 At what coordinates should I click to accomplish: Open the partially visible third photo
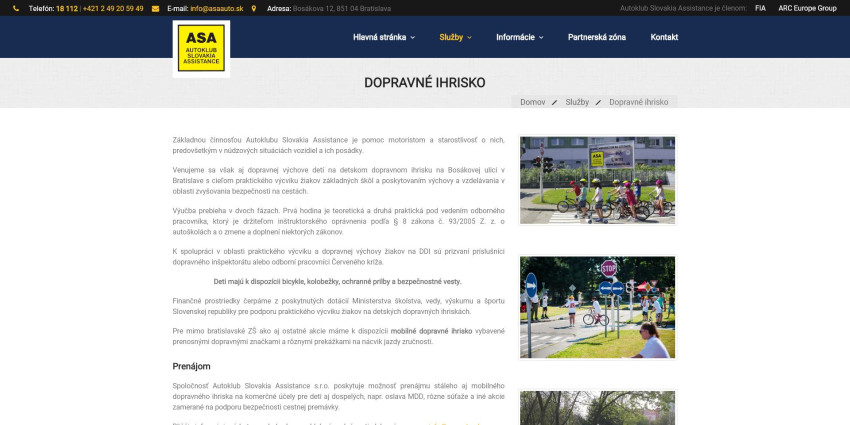(597, 408)
